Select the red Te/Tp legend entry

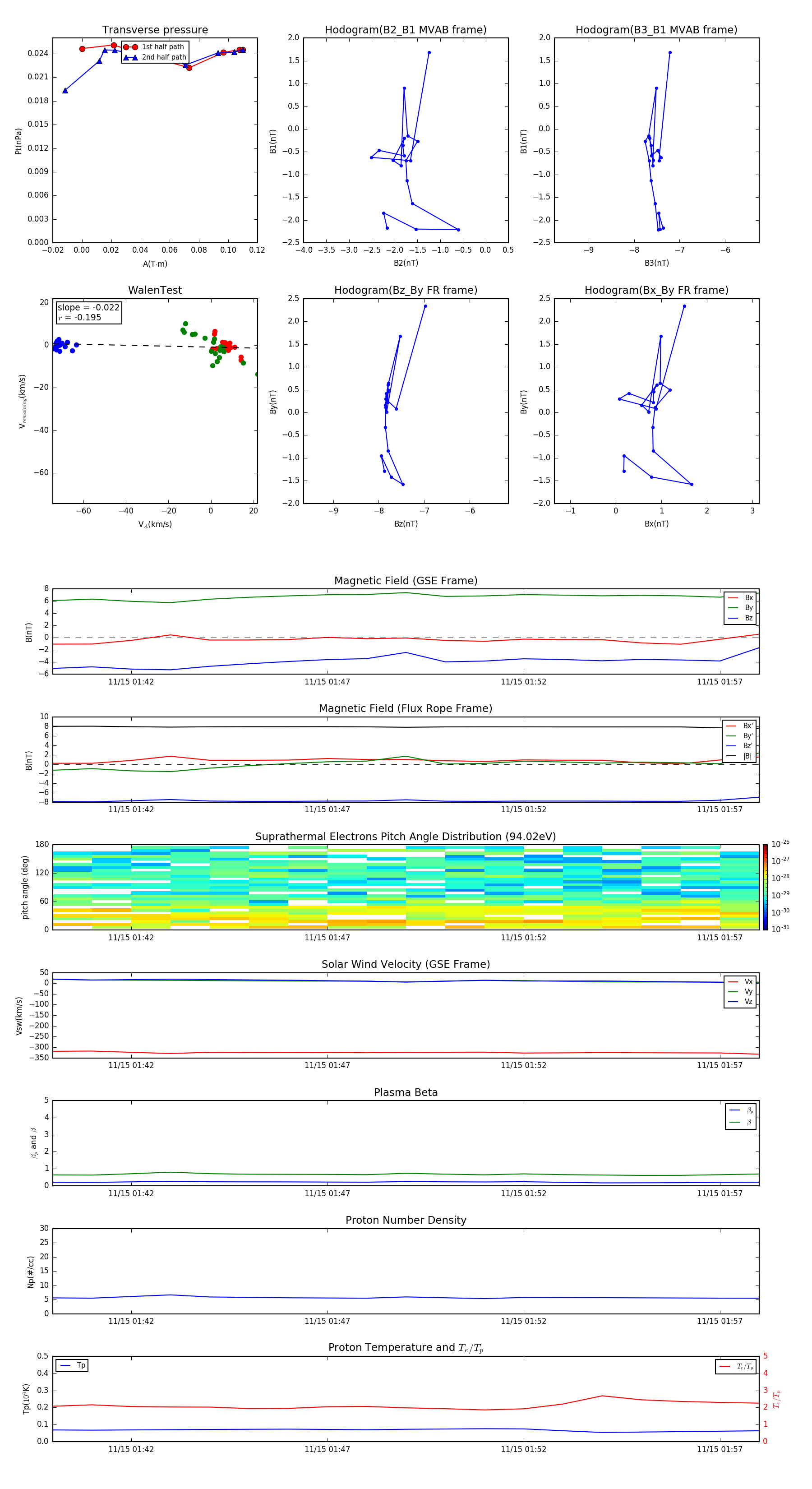click(736, 1366)
